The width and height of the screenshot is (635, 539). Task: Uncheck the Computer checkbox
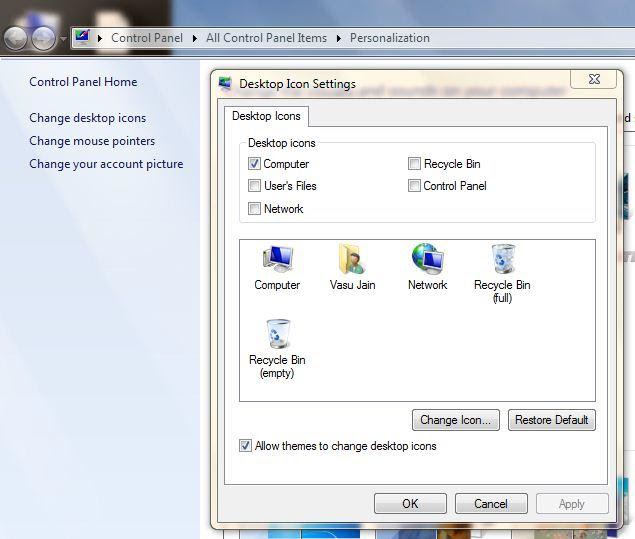[254, 164]
